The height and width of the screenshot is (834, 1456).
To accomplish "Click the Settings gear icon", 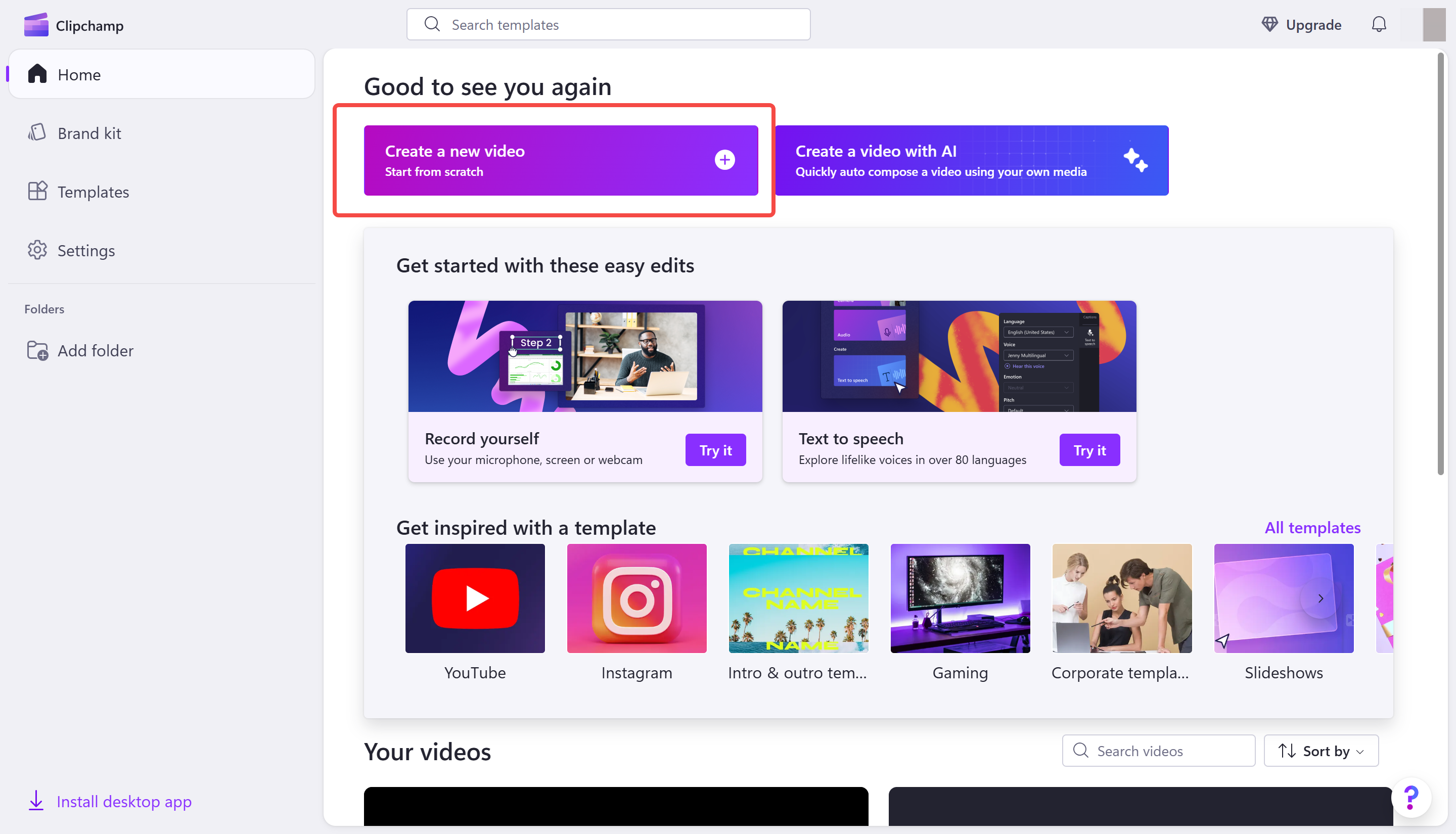I will pos(37,250).
